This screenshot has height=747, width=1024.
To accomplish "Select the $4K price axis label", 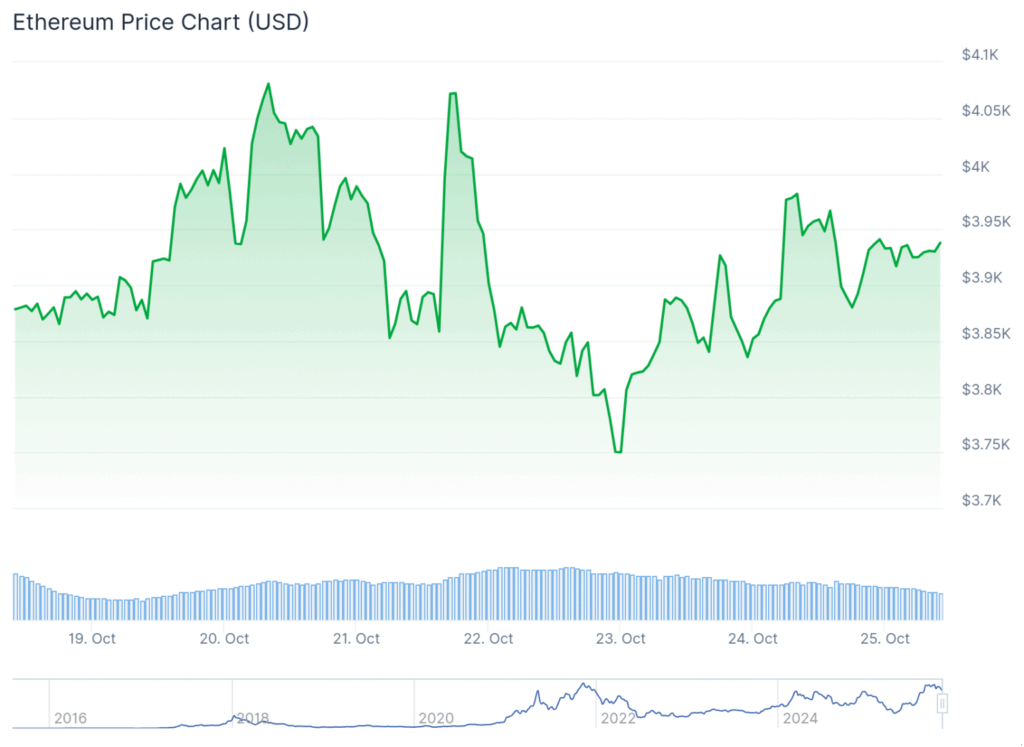I will [x=976, y=167].
